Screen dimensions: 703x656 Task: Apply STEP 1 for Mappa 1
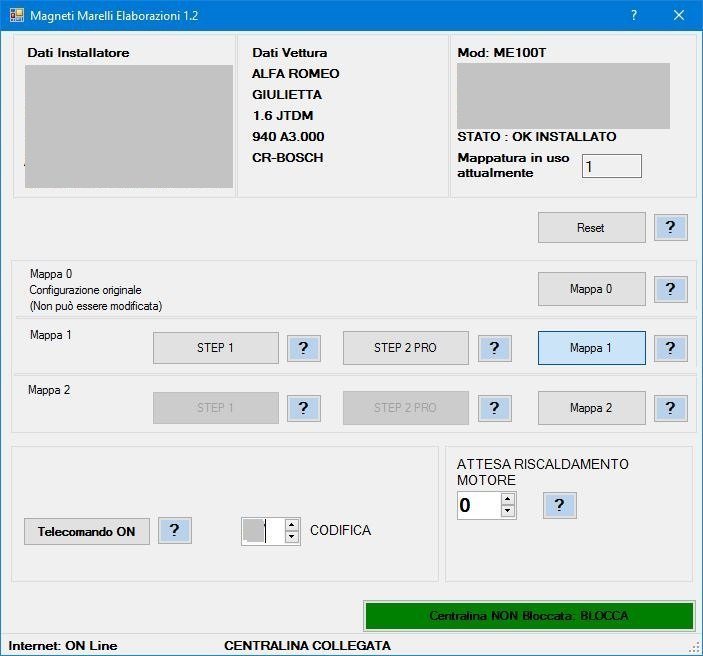tap(216, 348)
